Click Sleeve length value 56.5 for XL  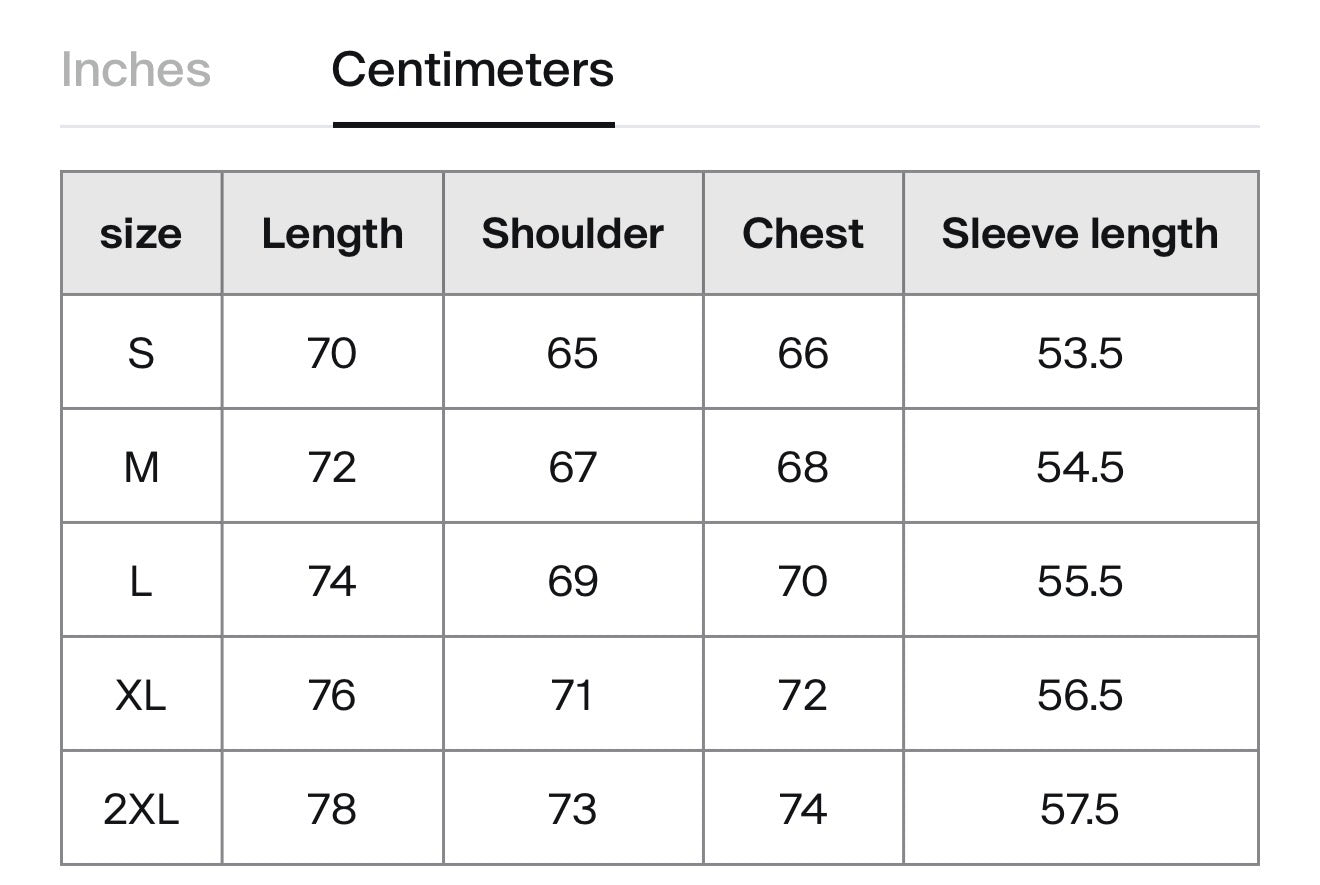pyautogui.click(x=1080, y=695)
